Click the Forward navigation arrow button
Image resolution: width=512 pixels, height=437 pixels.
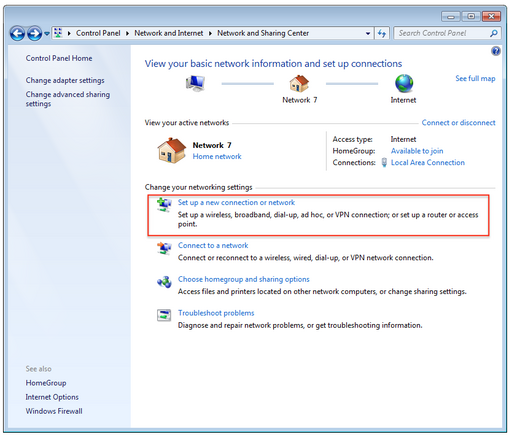pyautogui.click(x=34, y=34)
